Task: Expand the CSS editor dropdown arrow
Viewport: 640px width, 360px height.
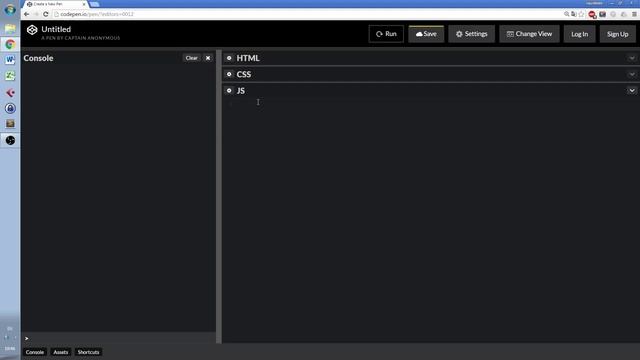Action: 632,74
